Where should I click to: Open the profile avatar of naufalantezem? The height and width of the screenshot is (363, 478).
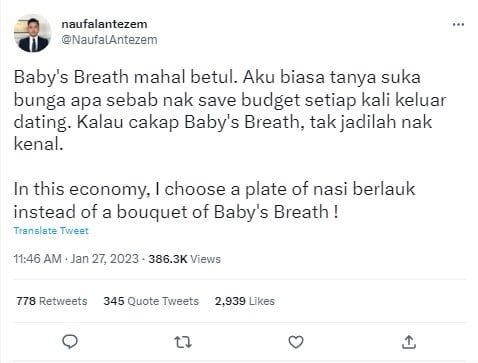point(32,33)
